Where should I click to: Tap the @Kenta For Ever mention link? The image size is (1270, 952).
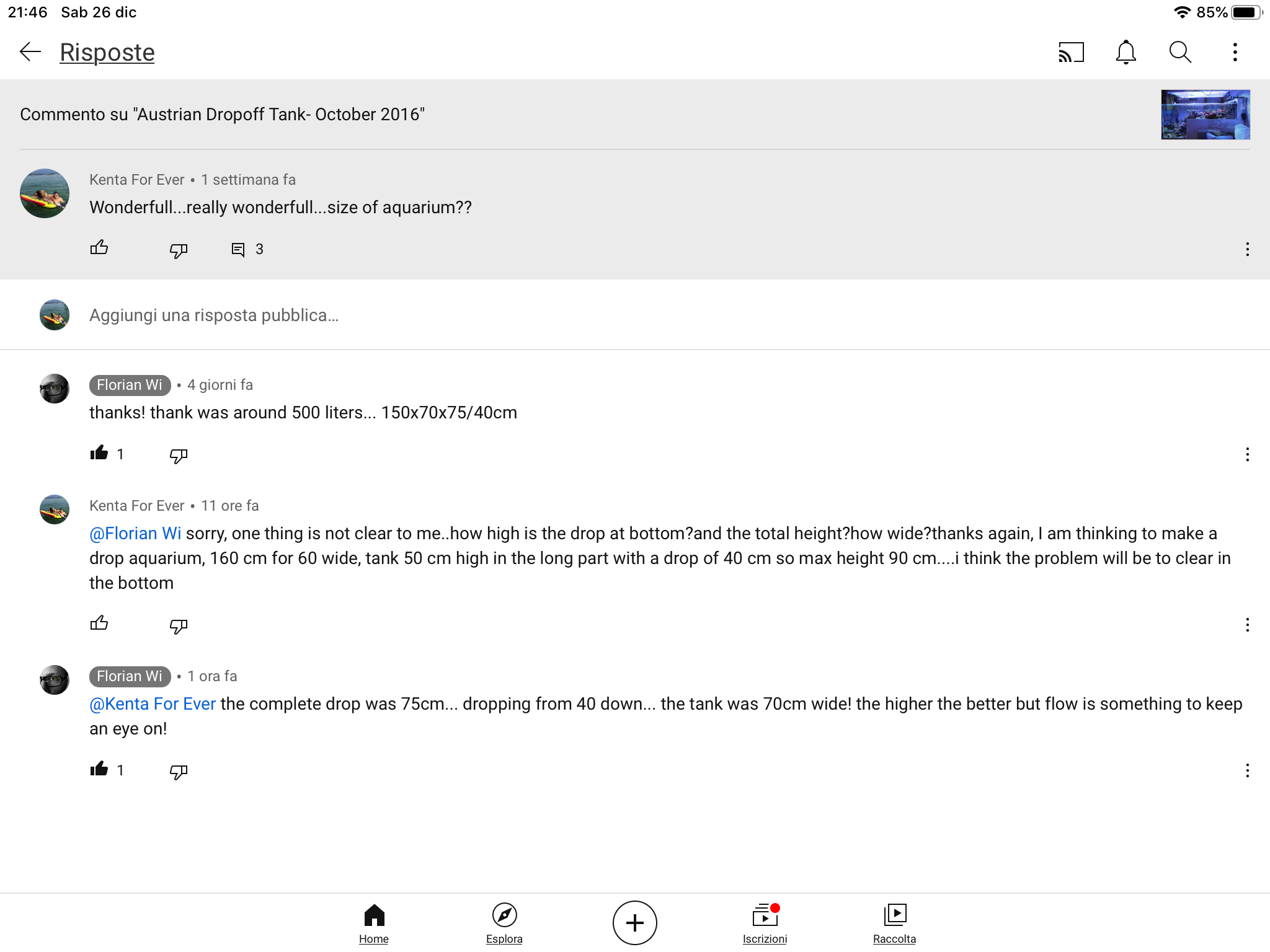pyautogui.click(x=153, y=704)
